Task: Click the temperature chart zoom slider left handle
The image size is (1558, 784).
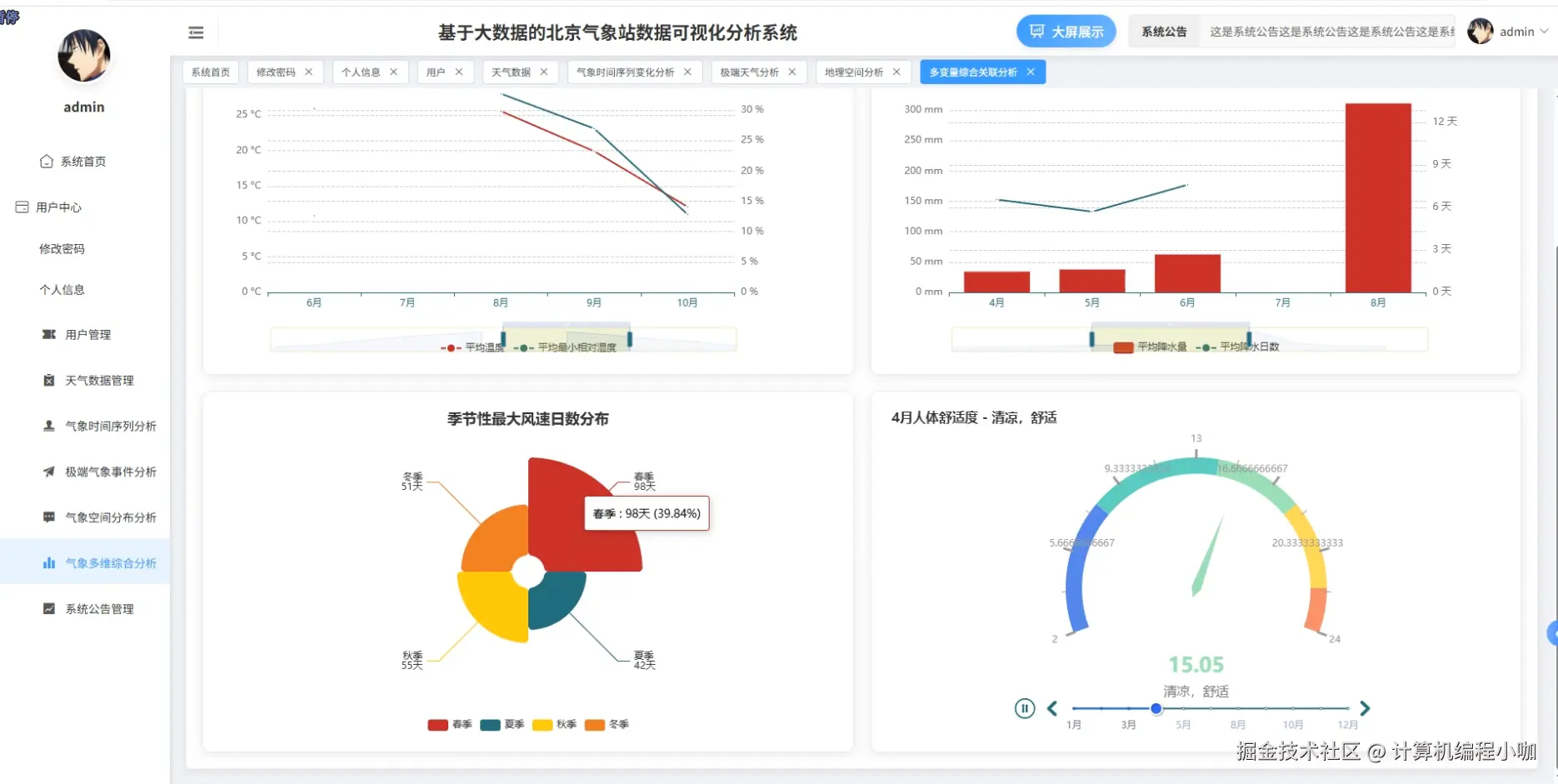Action: pyautogui.click(x=503, y=338)
